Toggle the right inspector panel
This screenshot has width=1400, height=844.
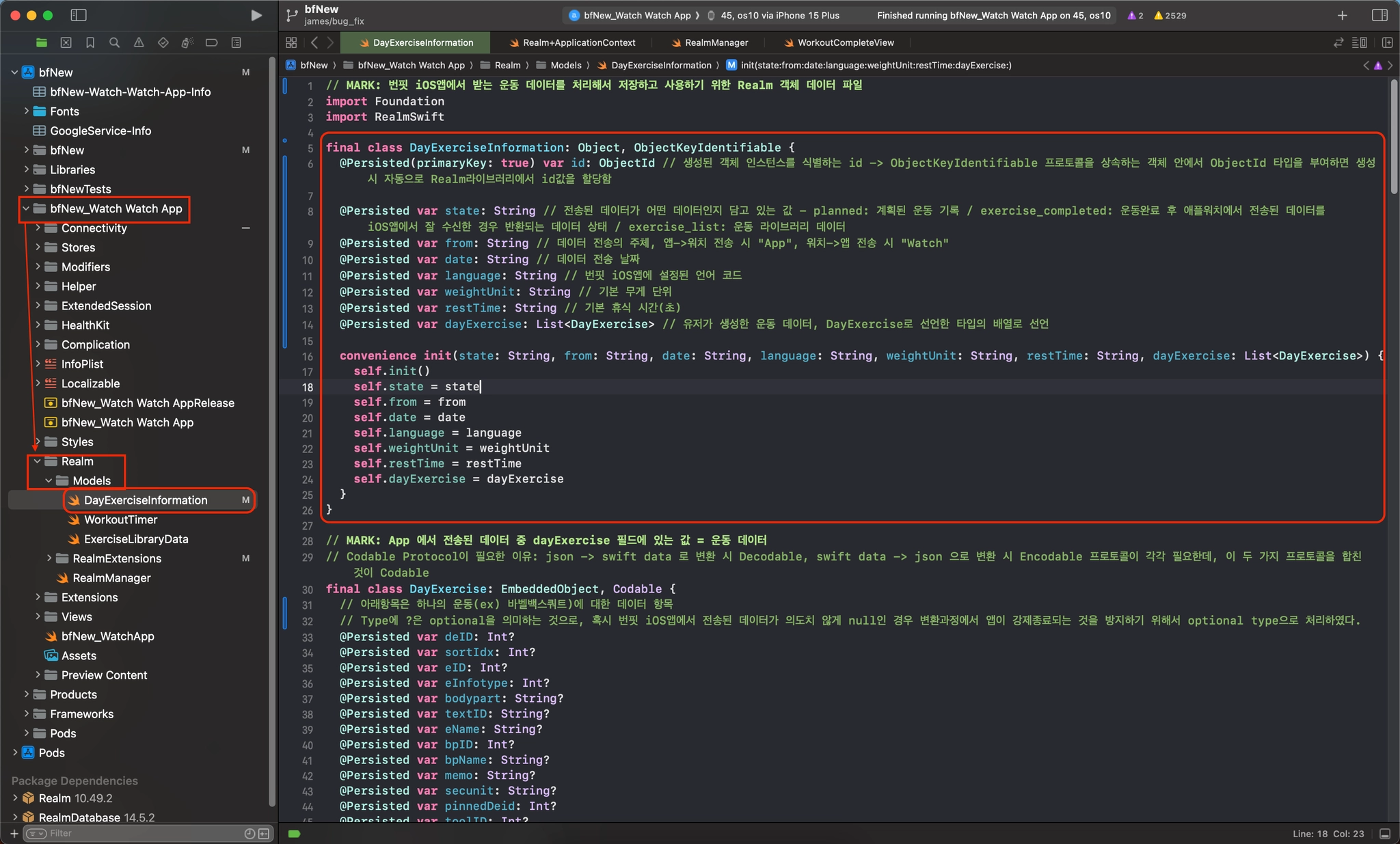coord(1379,15)
